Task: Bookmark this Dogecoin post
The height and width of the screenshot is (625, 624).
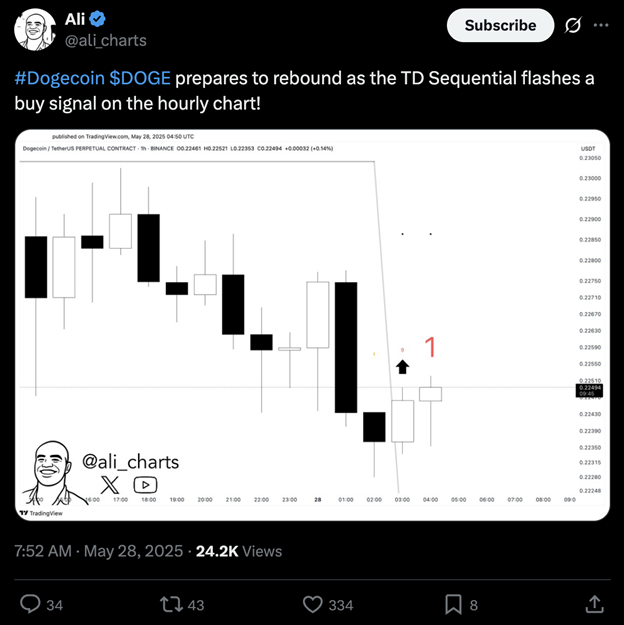Action: click(x=453, y=603)
